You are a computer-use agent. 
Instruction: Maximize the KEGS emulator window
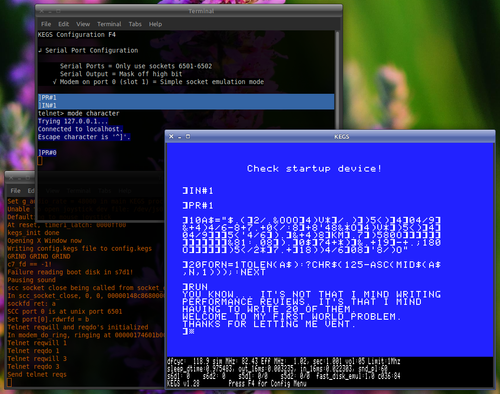pyautogui.click(x=188, y=136)
